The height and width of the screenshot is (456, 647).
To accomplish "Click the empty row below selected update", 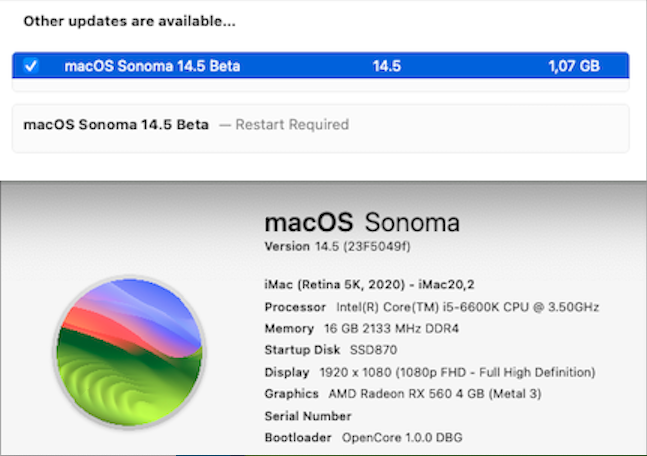I will coord(321,85).
